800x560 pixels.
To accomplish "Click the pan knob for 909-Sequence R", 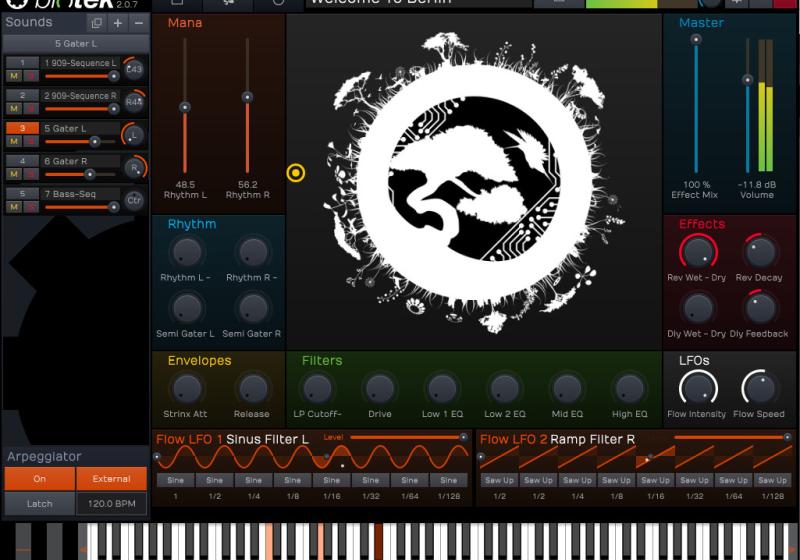I will (x=134, y=101).
